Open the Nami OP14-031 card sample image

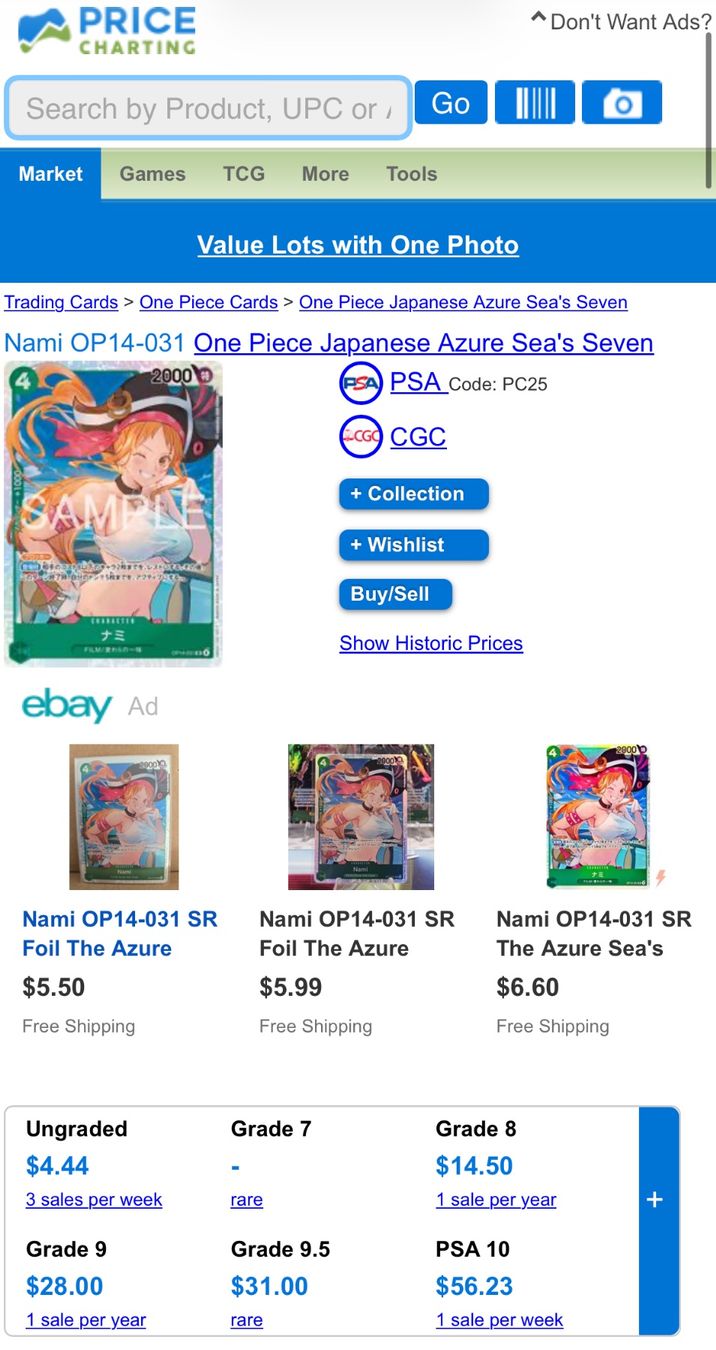tap(113, 514)
